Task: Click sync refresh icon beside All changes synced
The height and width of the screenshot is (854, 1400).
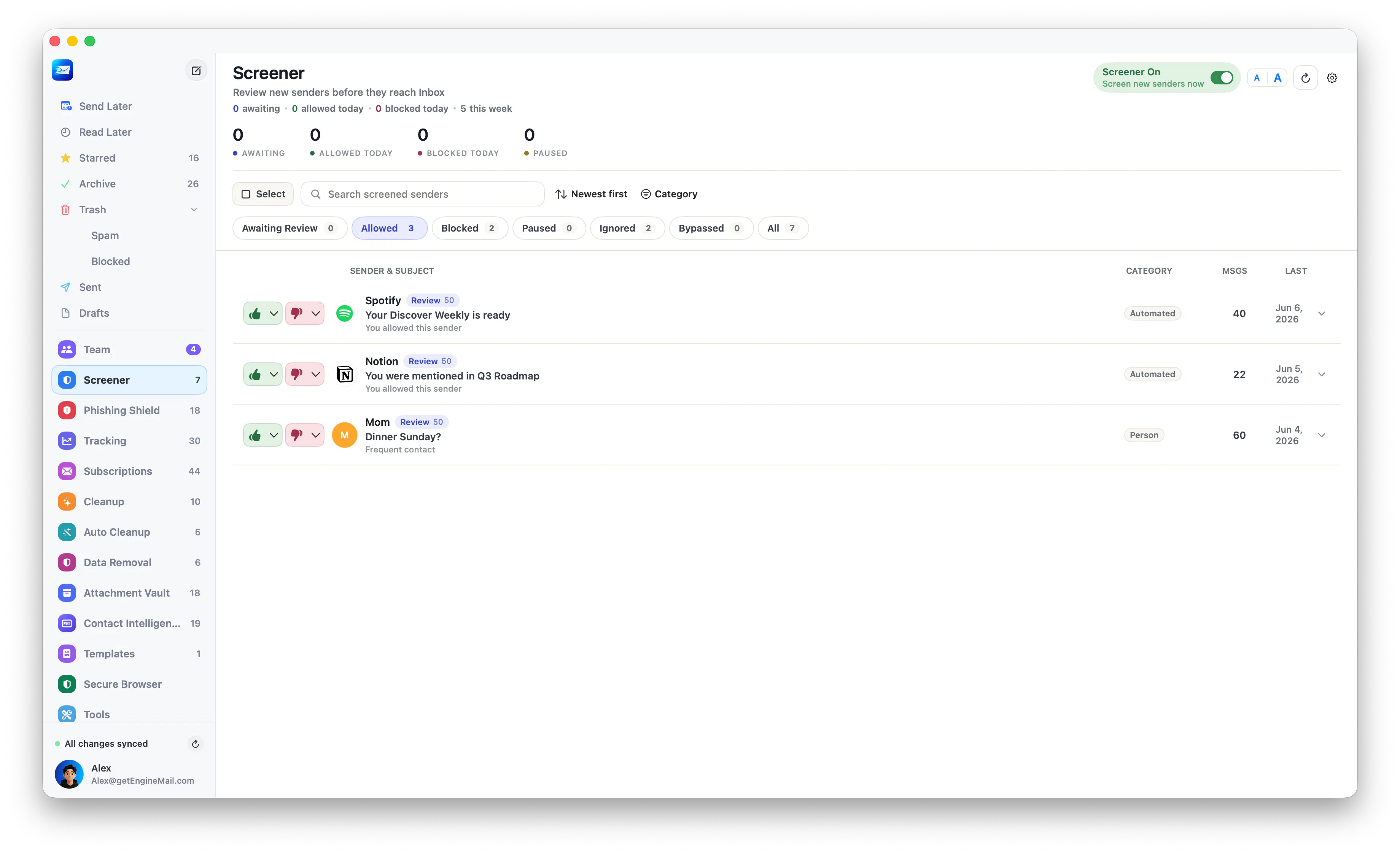Action: 196,744
